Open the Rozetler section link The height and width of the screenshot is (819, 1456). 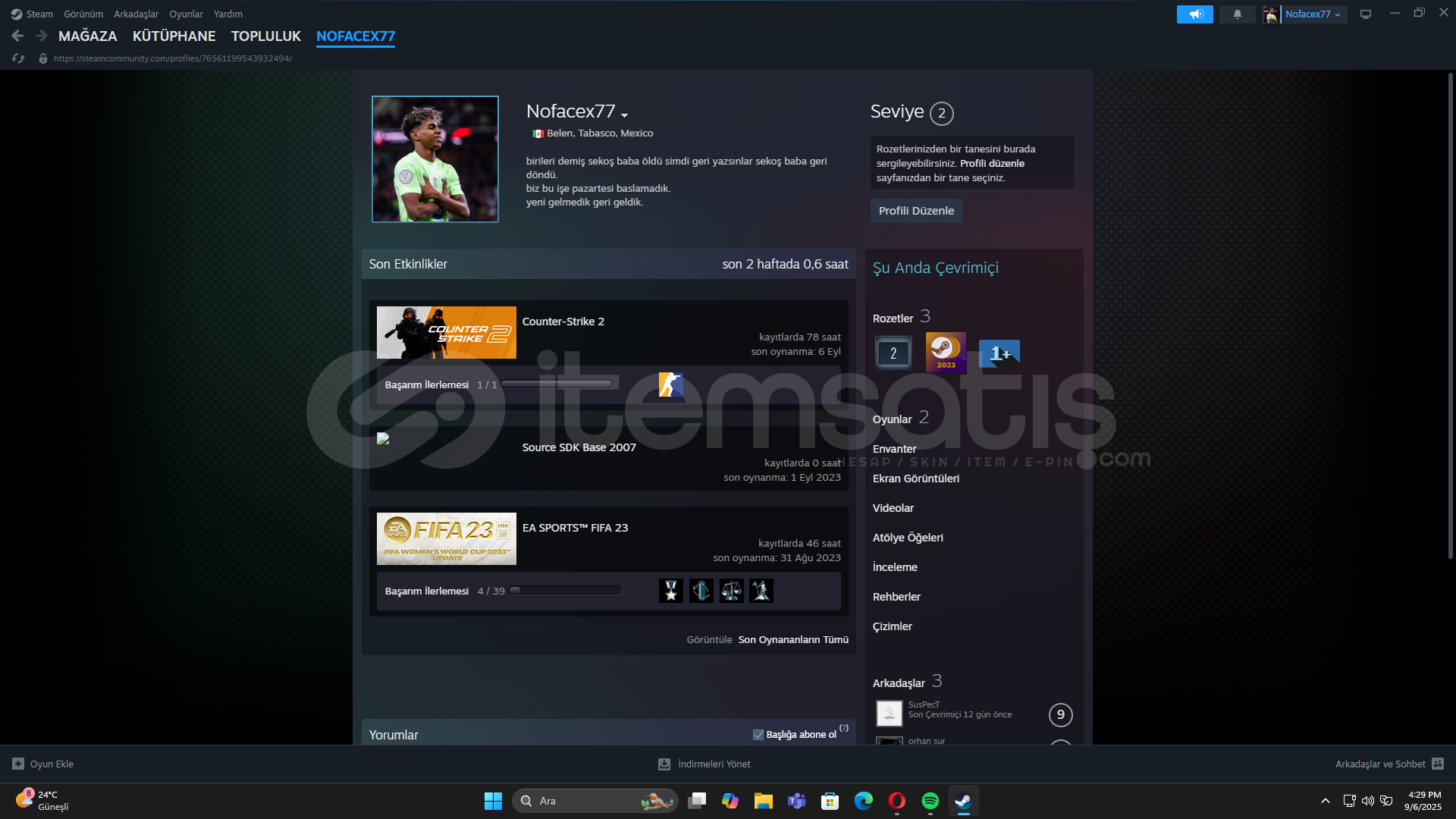(893, 318)
